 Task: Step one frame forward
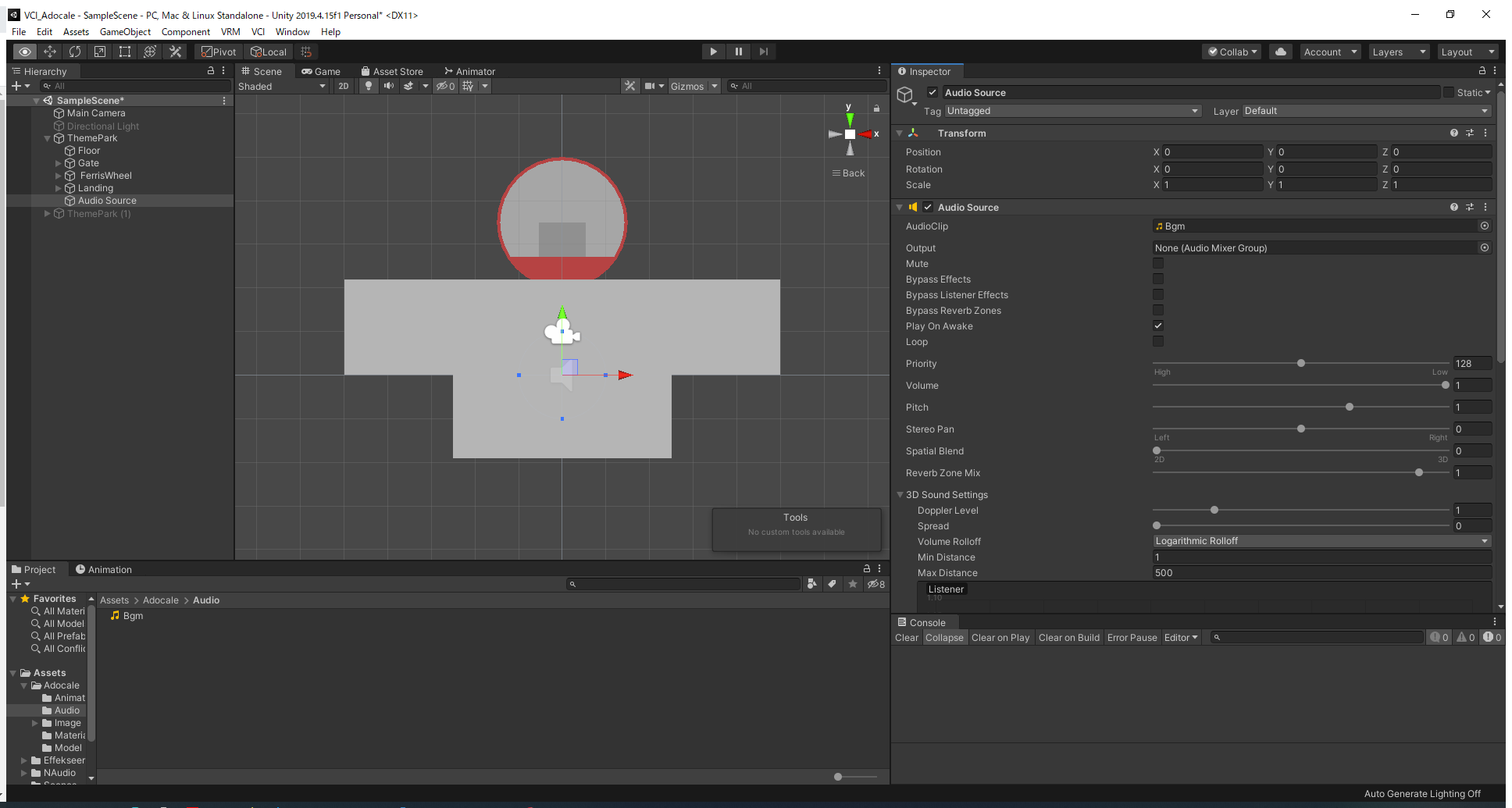(x=763, y=52)
